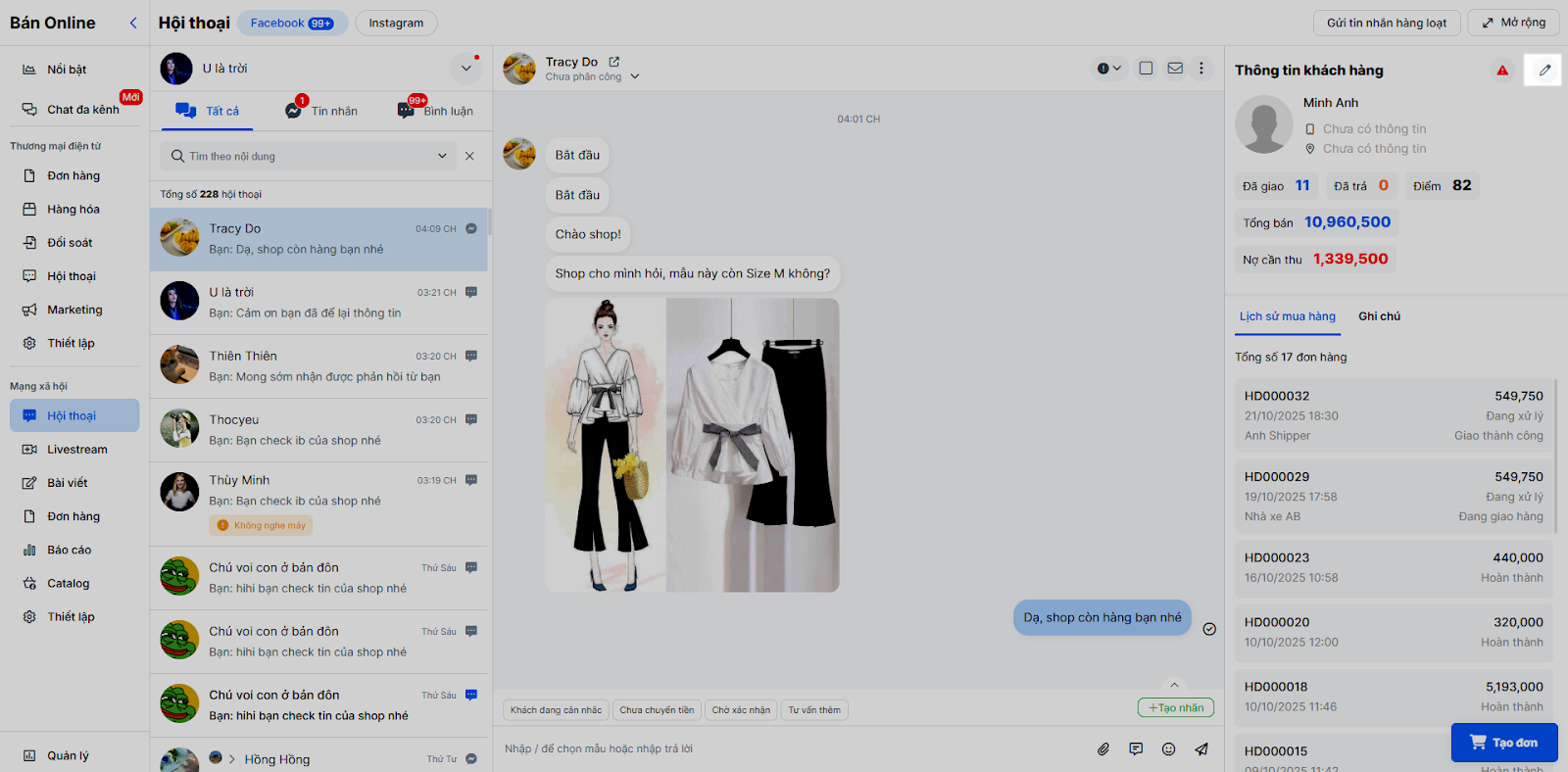This screenshot has width=1568, height=772.
Task: Collapse the labels bar with the up chevron
Action: pos(1174,685)
